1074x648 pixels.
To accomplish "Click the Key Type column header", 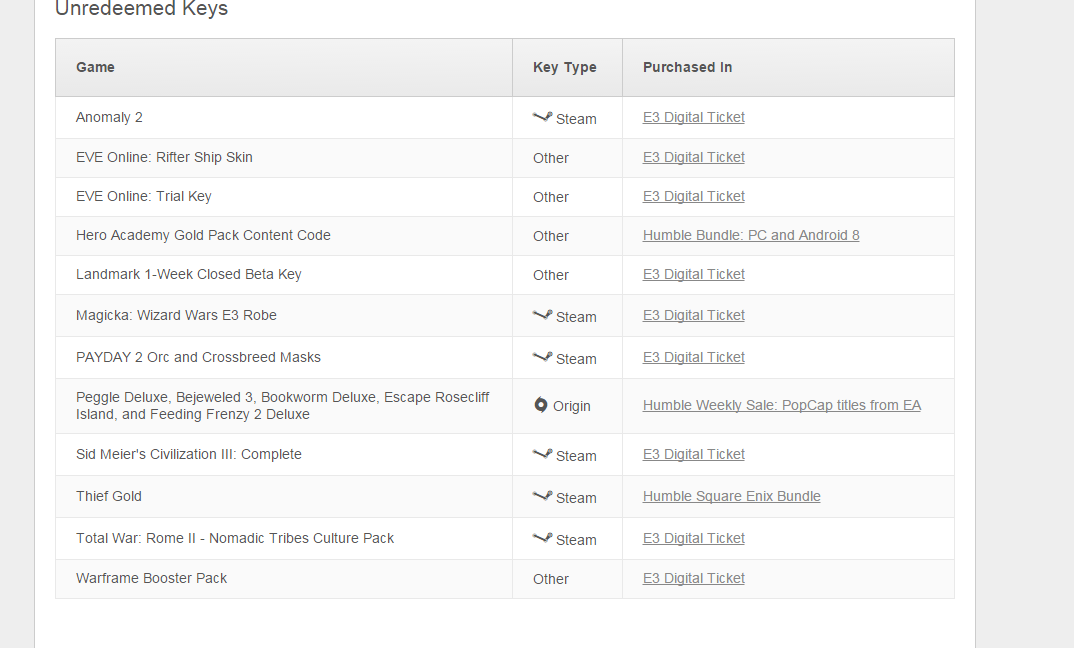I will [565, 67].
